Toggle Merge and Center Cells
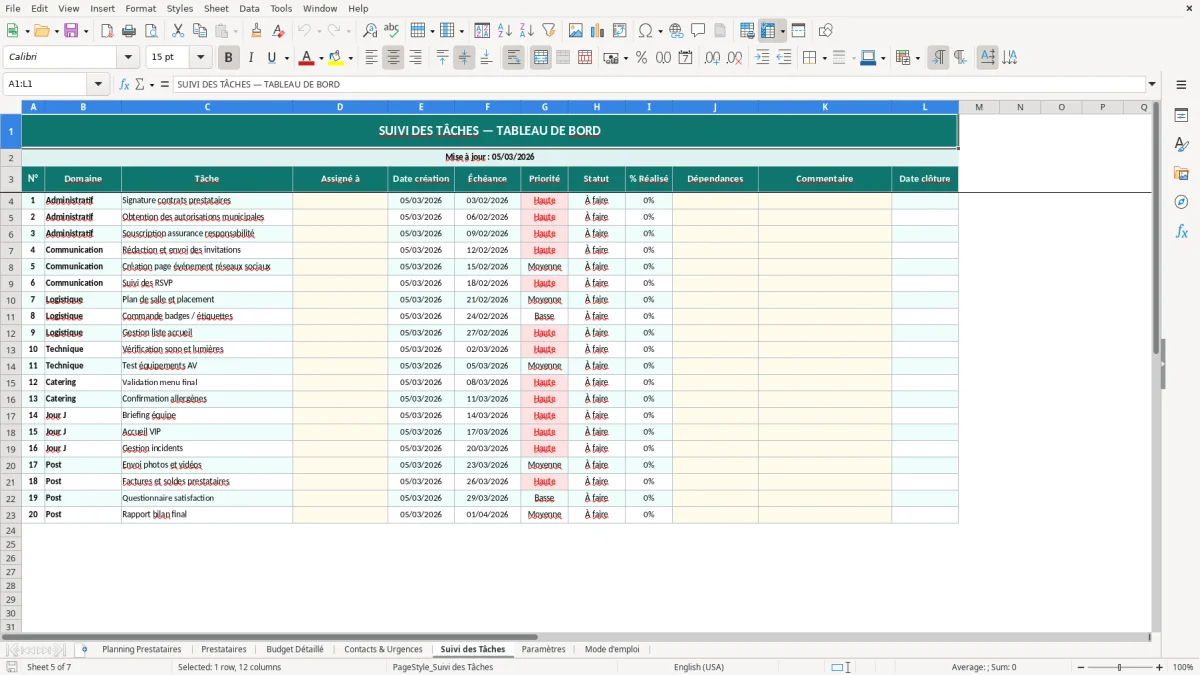Image resolution: width=1200 pixels, height=675 pixels. click(x=541, y=58)
